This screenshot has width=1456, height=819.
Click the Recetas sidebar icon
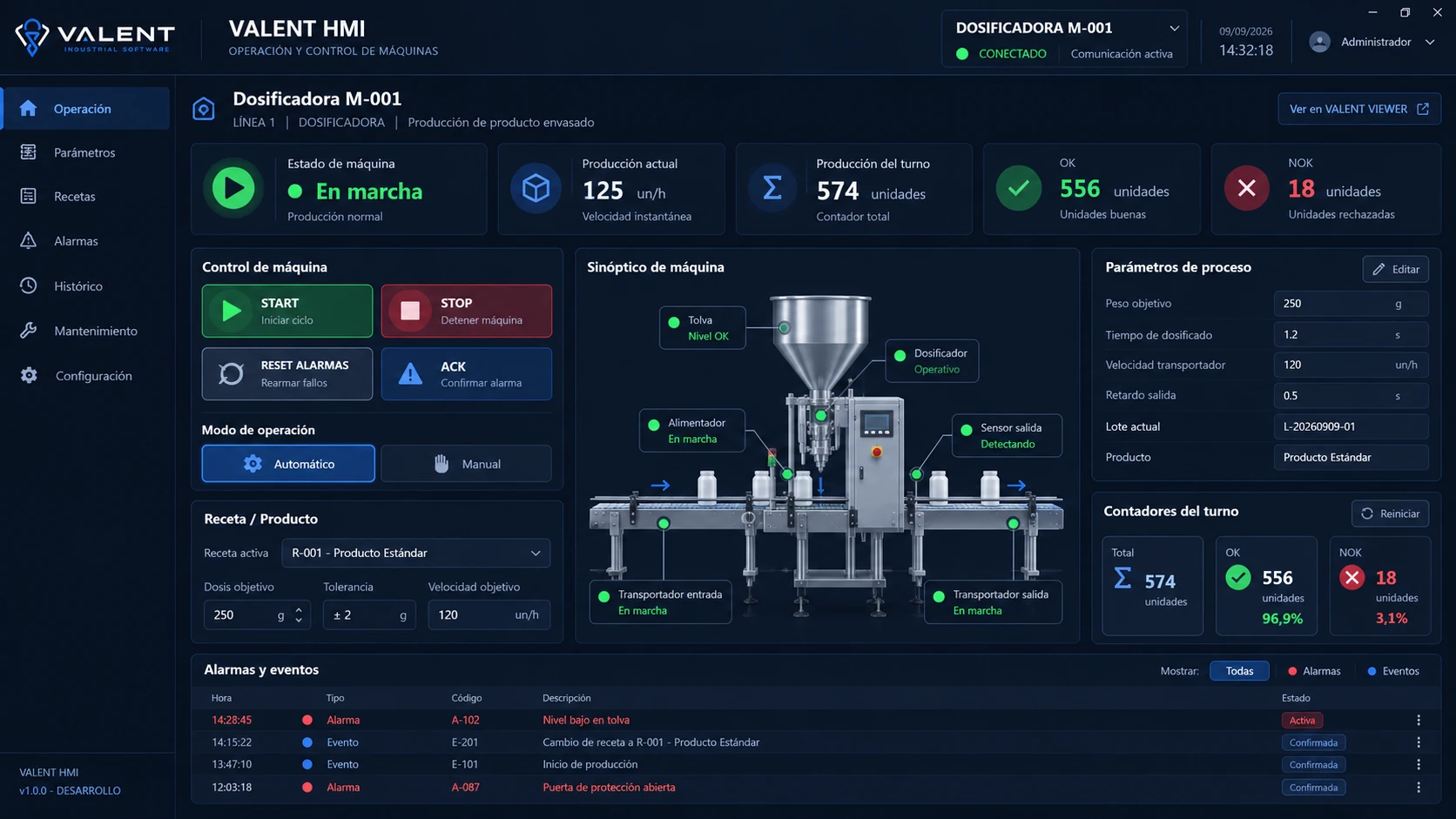click(x=28, y=196)
